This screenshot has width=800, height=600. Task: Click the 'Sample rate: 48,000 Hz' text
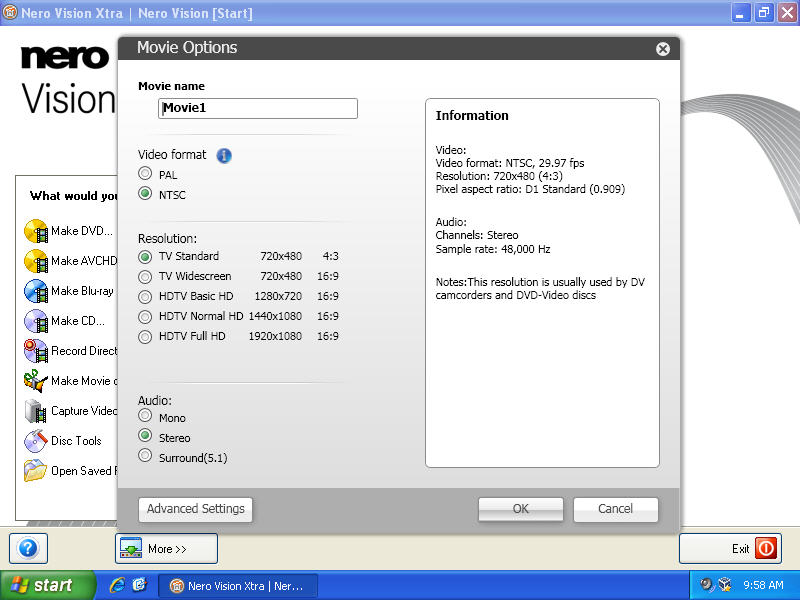(493, 249)
